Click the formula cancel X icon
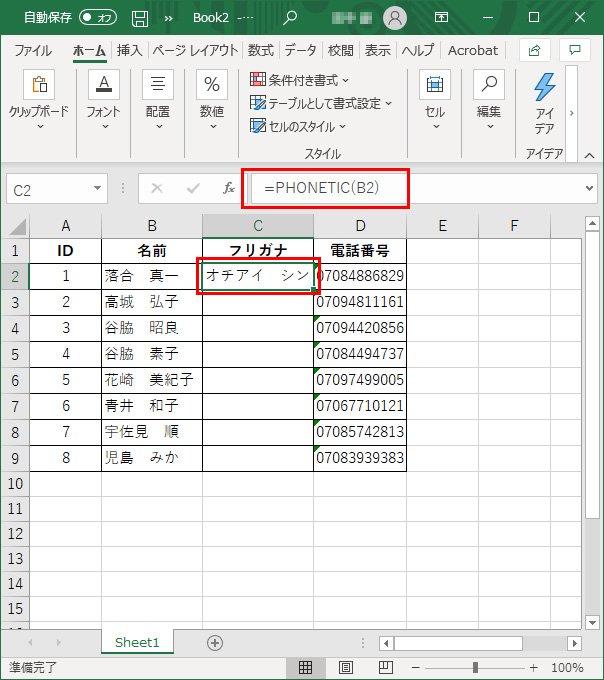The height and width of the screenshot is (680, 604). coord(157,188)
